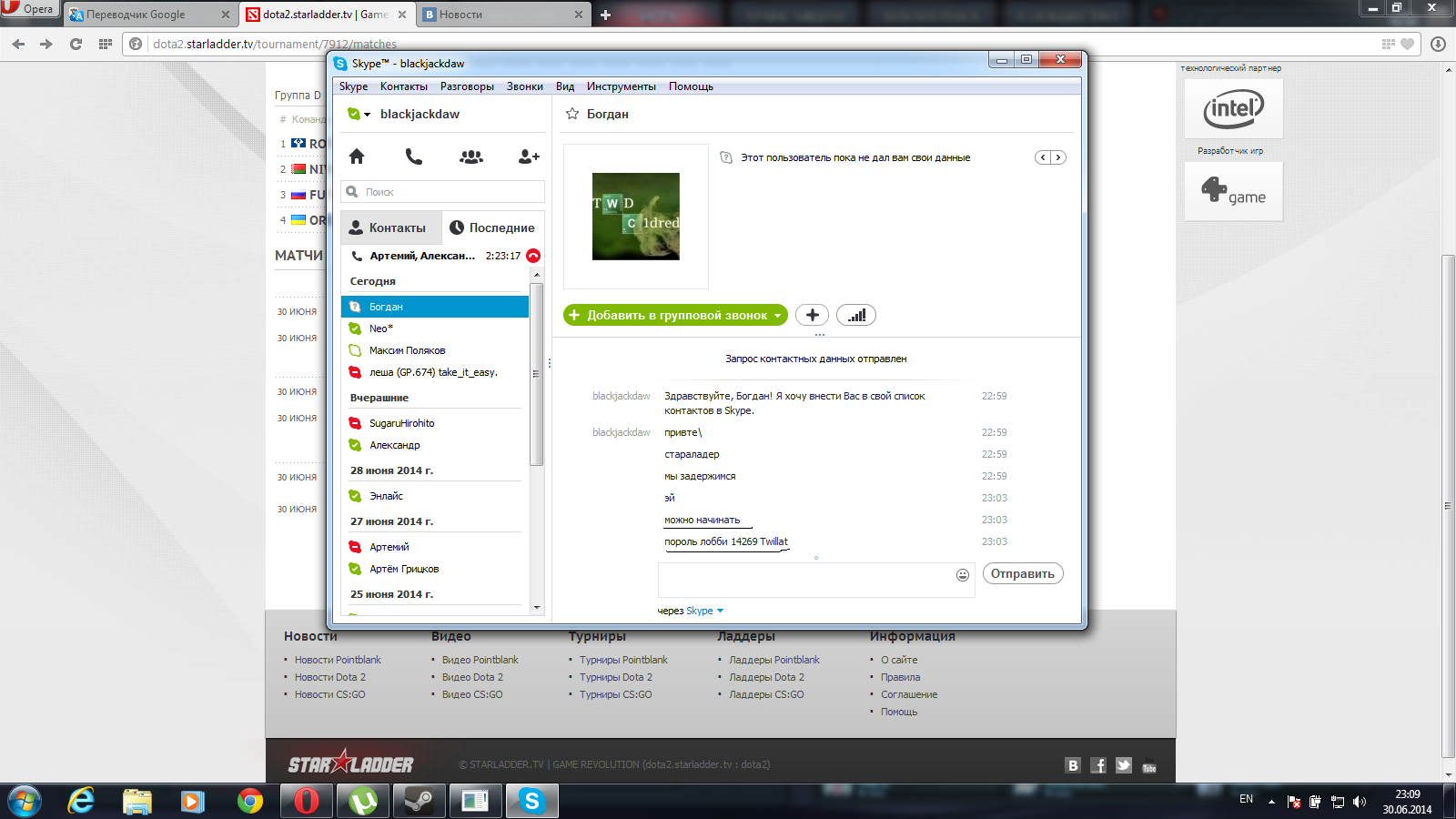The image size is (1456, 819).
Task: Select contact Богдан in the list
Action: pos(435,307)
